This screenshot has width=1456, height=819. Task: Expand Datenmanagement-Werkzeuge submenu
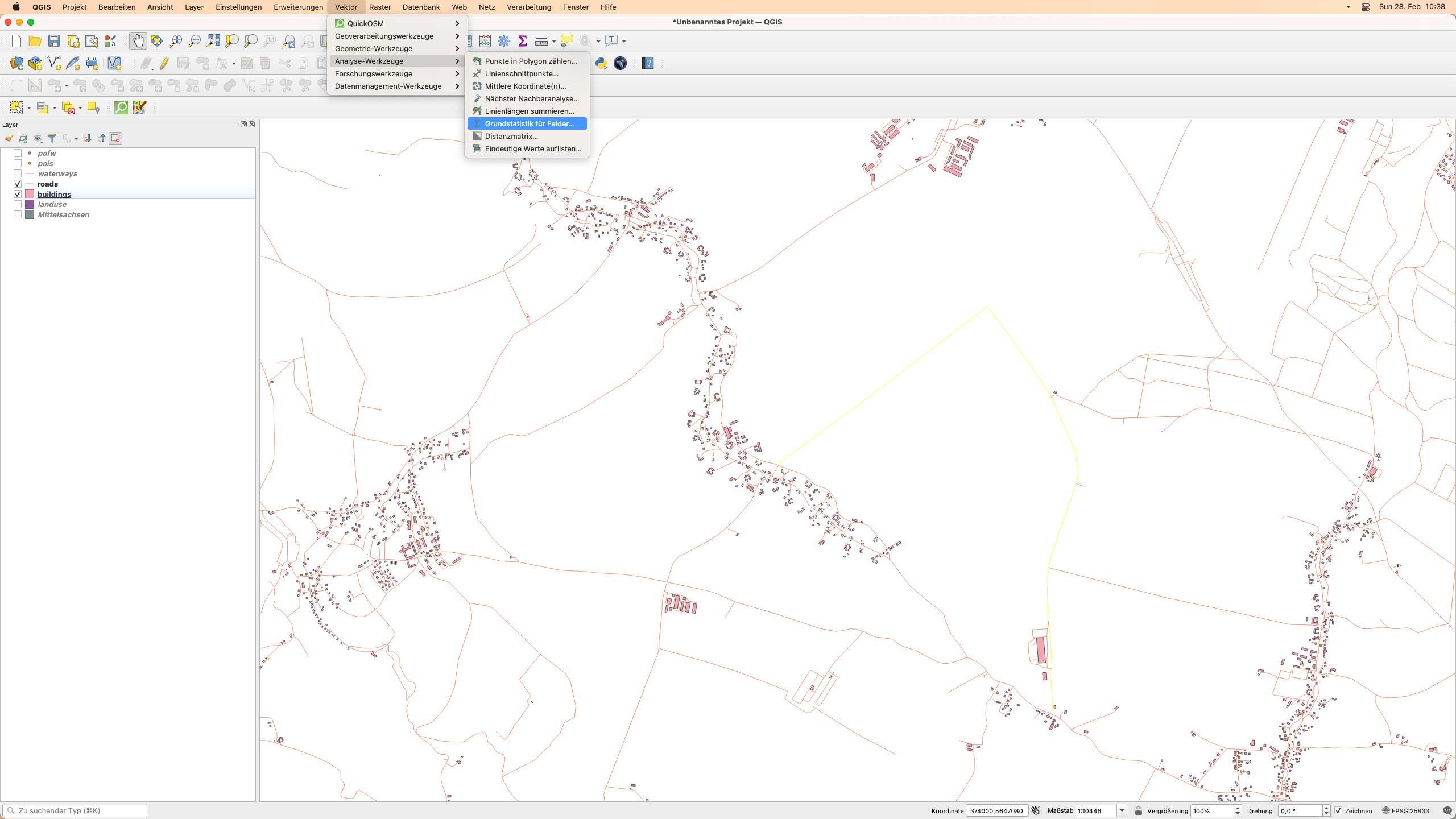(397, 86)
